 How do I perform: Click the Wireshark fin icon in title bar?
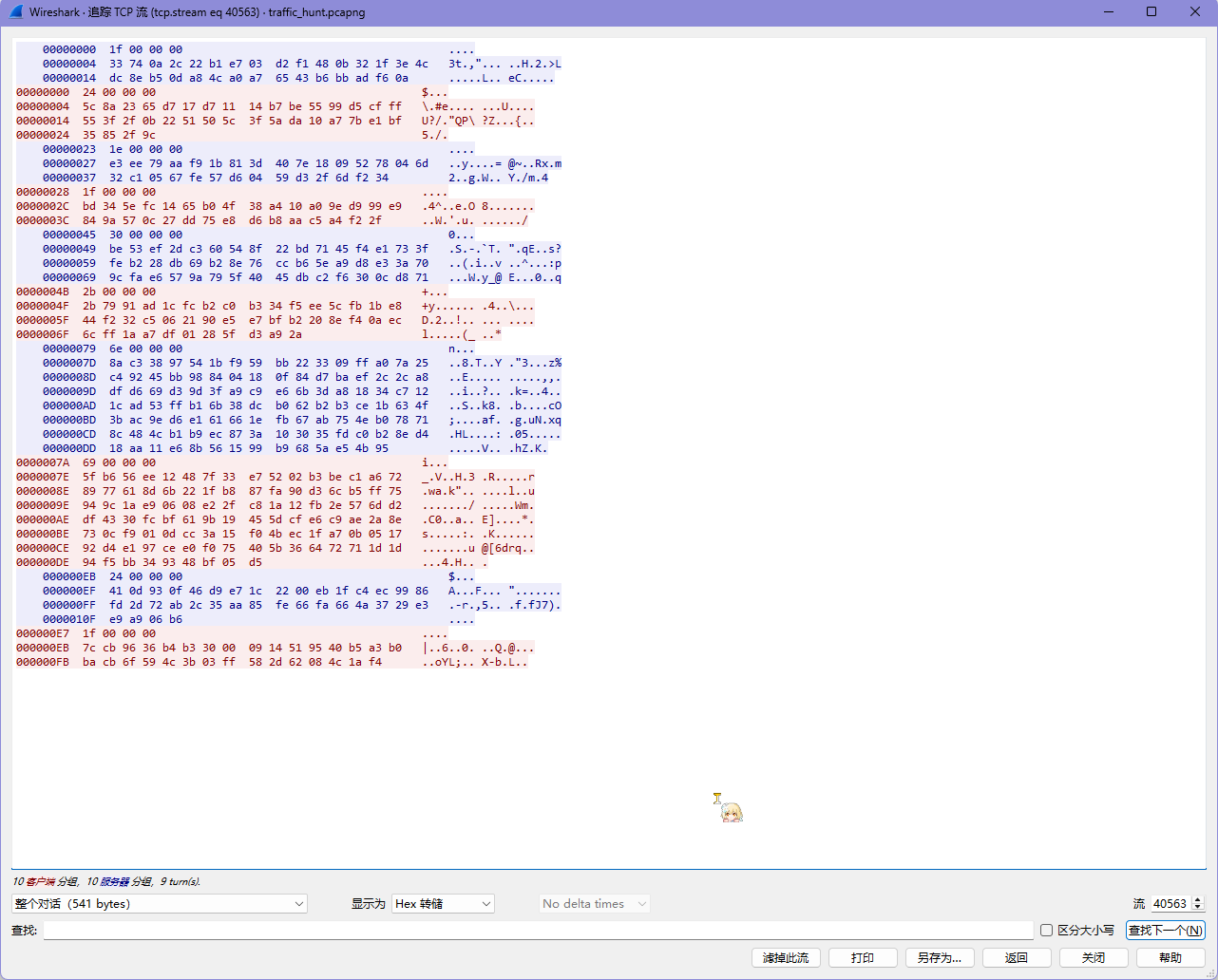[16, 12]
